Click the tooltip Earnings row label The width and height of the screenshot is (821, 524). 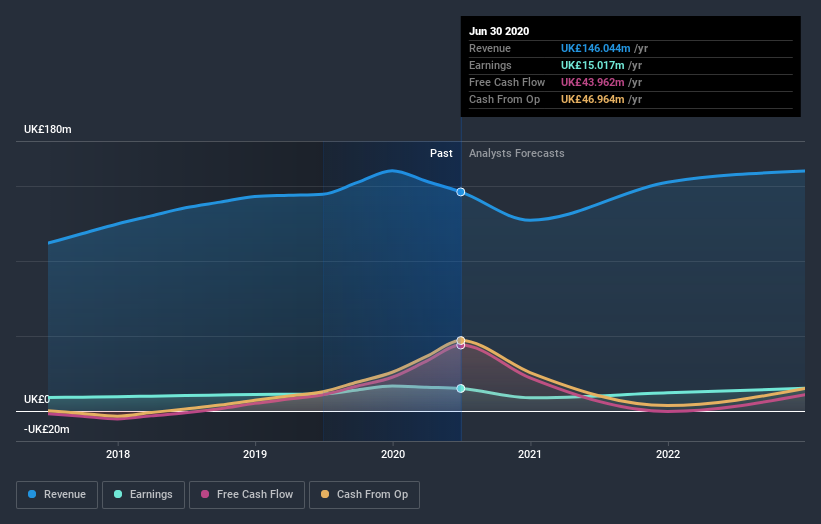pyautogui.click(x=490, y=65)
